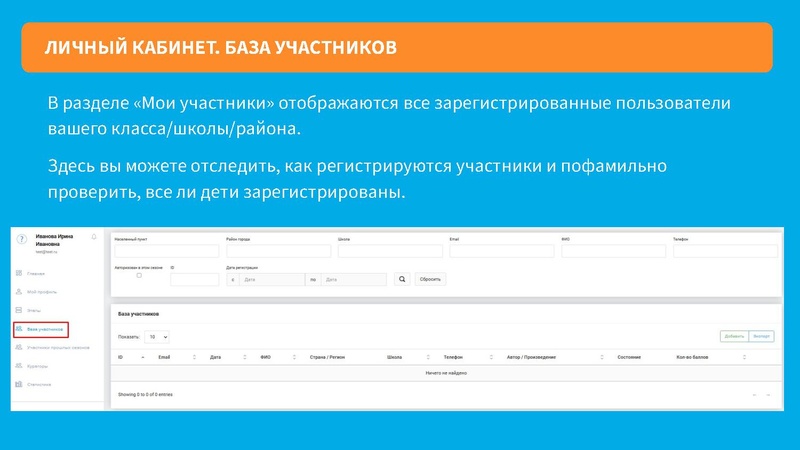The height and width of the screenshot is (450, 800).
Task: Open Кураторы in the sidebar
Action: [x=37, y=366]
